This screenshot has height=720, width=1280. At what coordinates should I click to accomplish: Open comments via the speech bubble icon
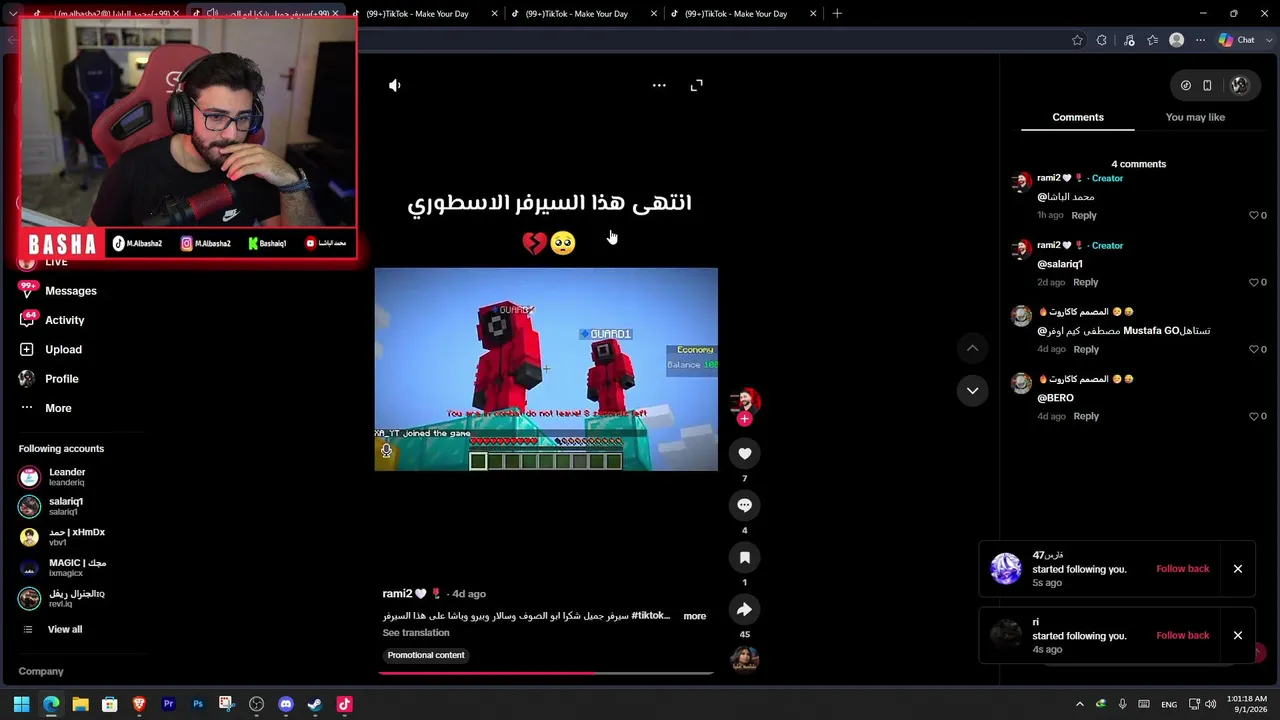click(744, 506)
